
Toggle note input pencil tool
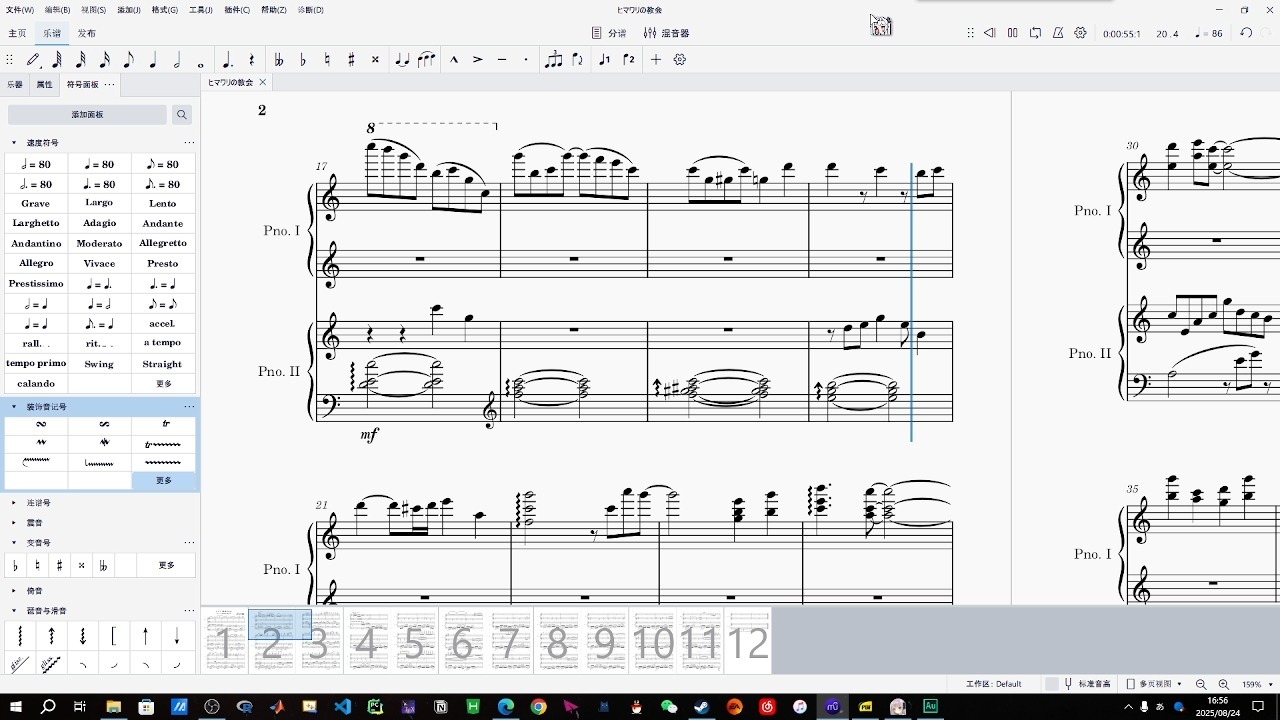[33, 60]
